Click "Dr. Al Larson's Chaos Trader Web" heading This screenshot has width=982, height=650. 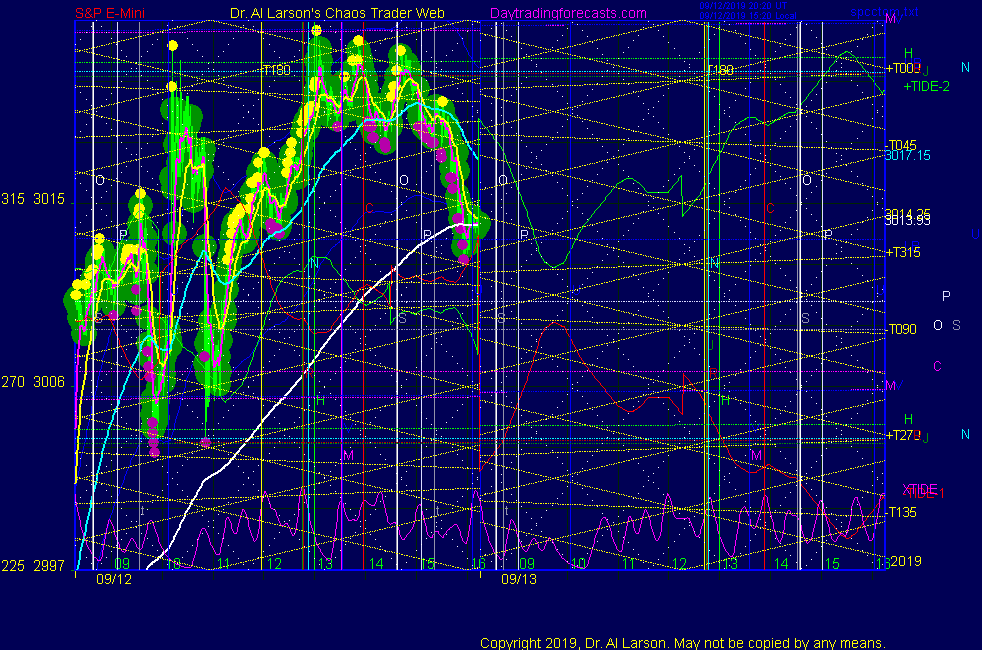[337, 13]
